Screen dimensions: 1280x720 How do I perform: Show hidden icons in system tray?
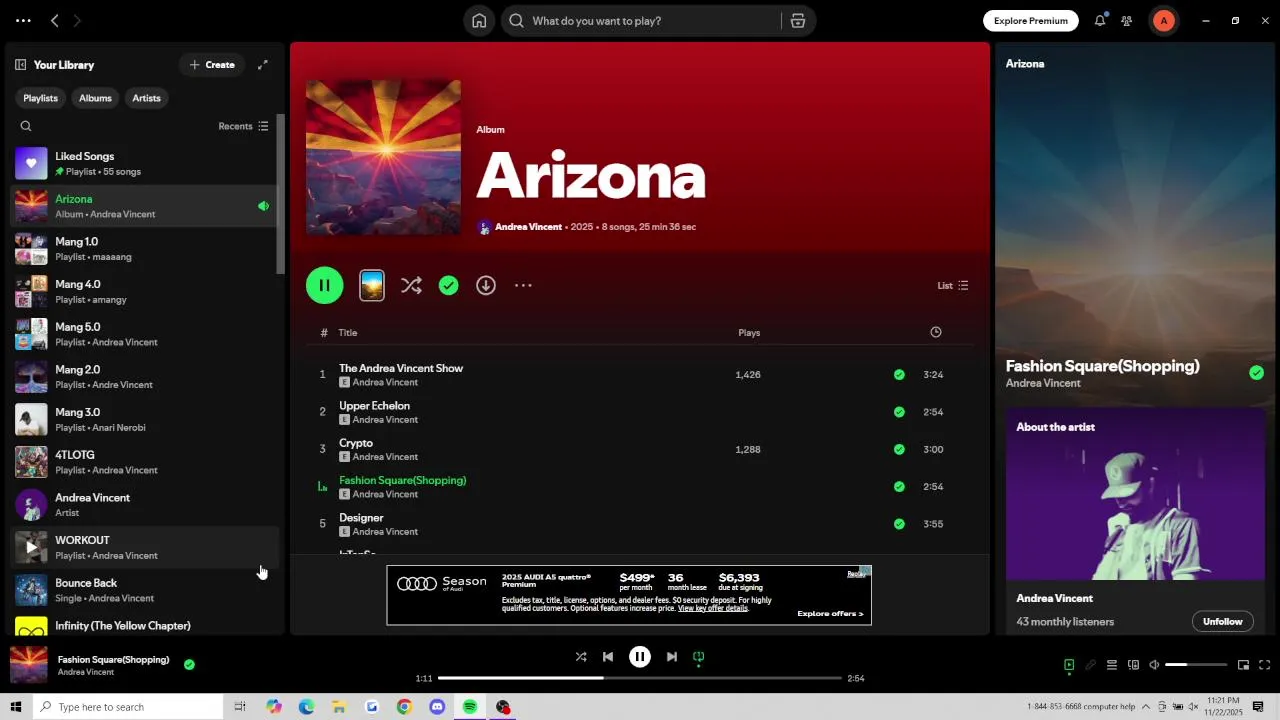pos(1146,707)
